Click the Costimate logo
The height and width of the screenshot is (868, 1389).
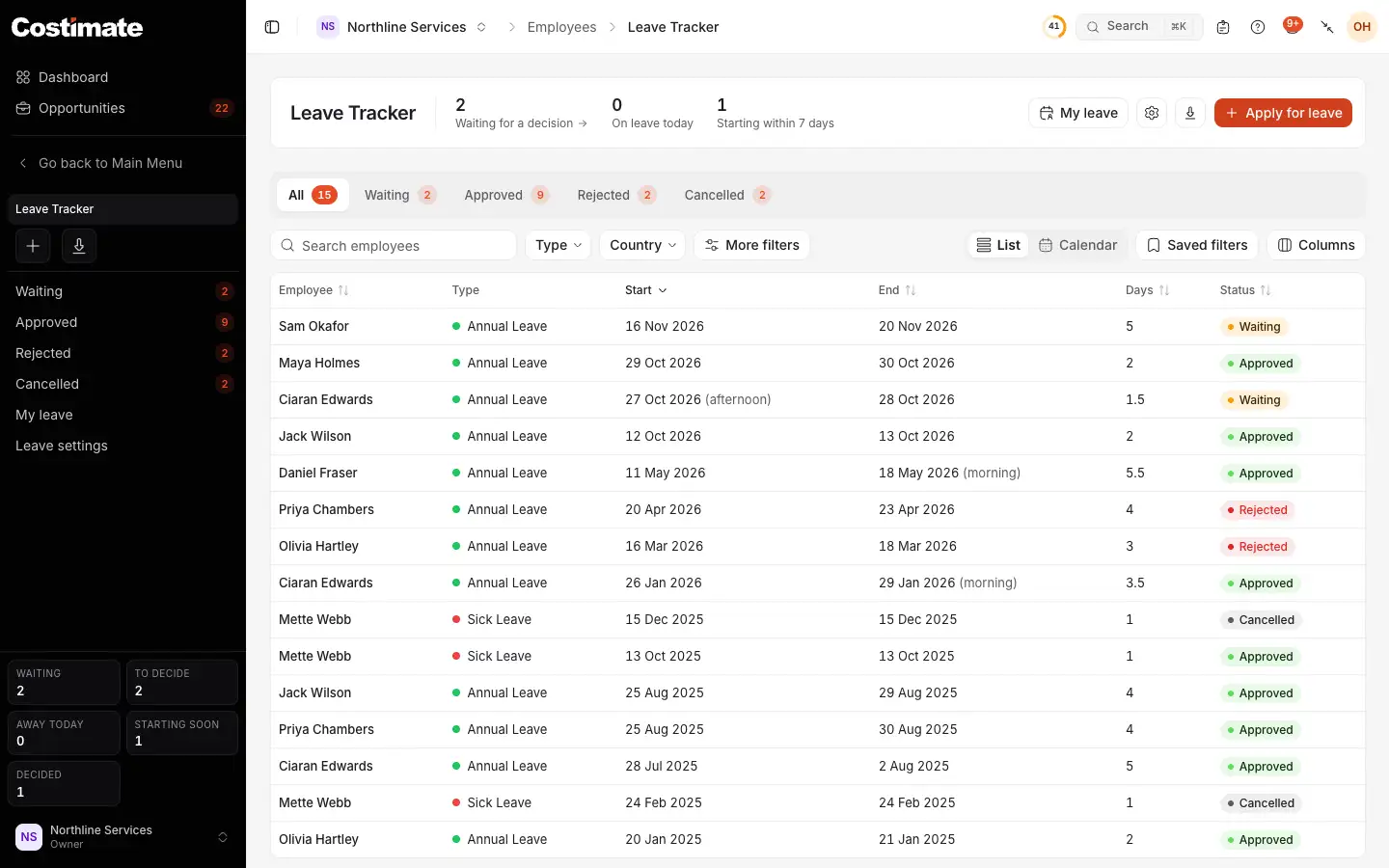77,27
